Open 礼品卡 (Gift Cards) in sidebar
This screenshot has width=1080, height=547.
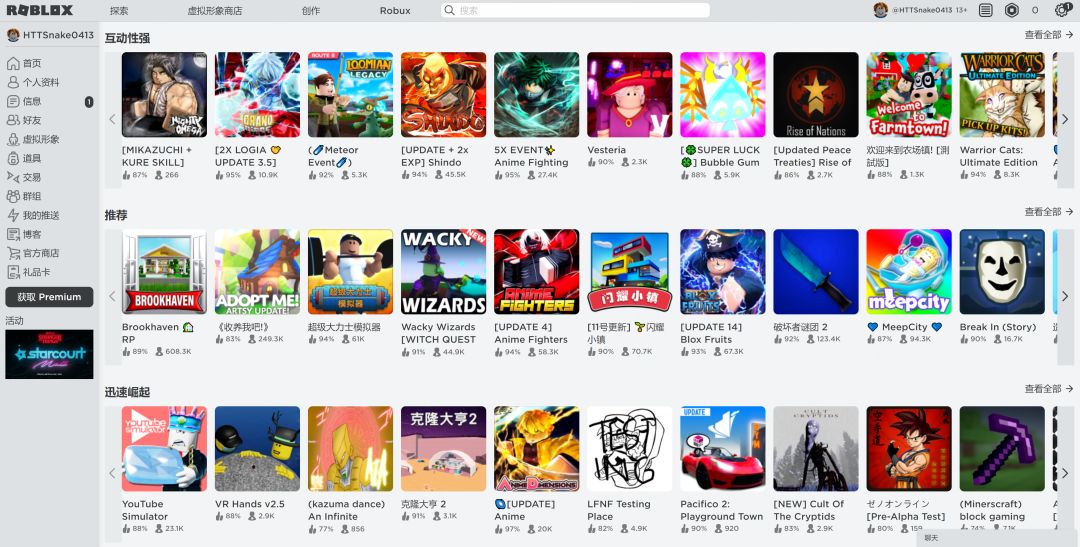pyautogui.click(x=36, y=272)
